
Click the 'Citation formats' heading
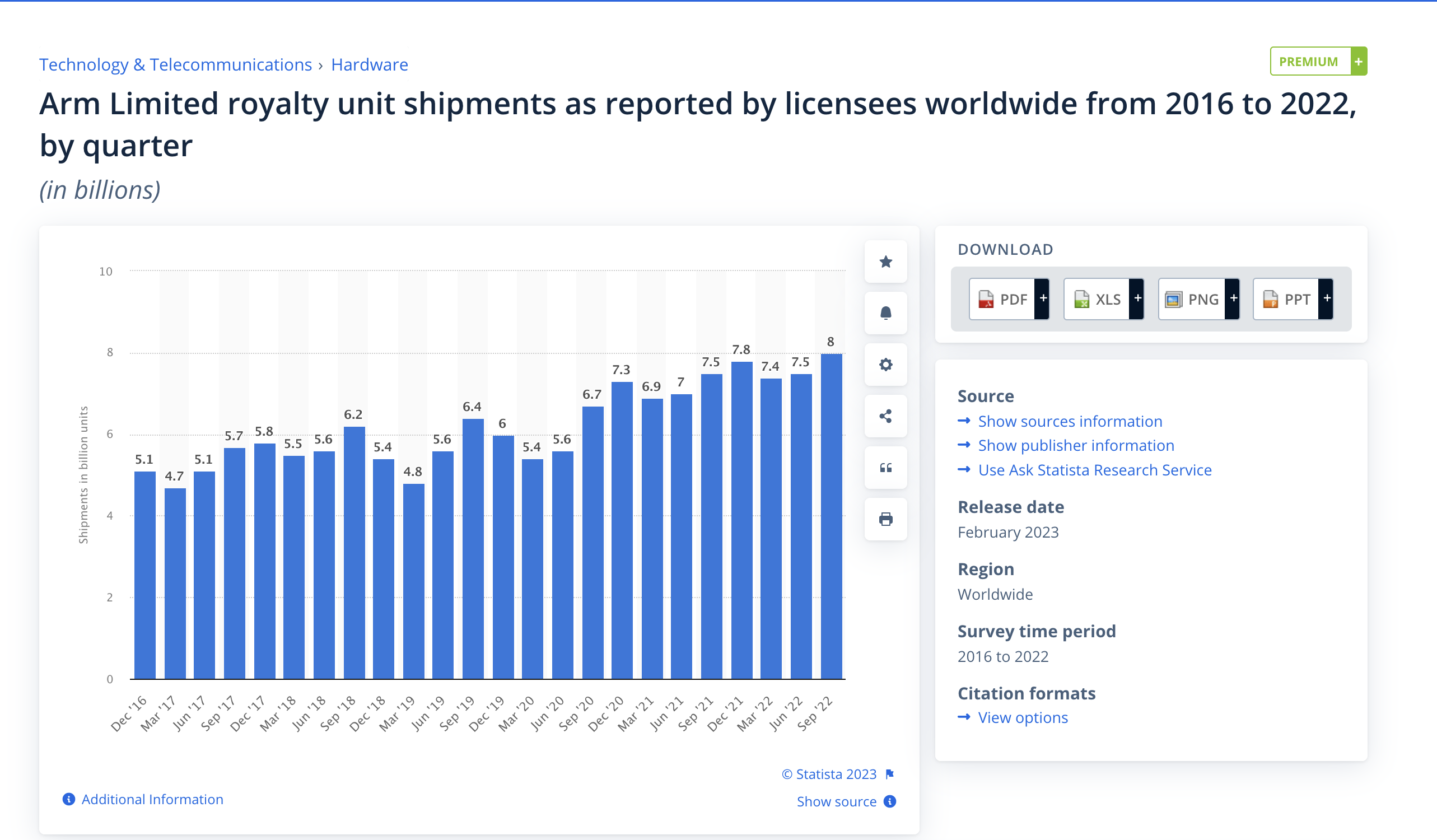tap(1026, 693)
